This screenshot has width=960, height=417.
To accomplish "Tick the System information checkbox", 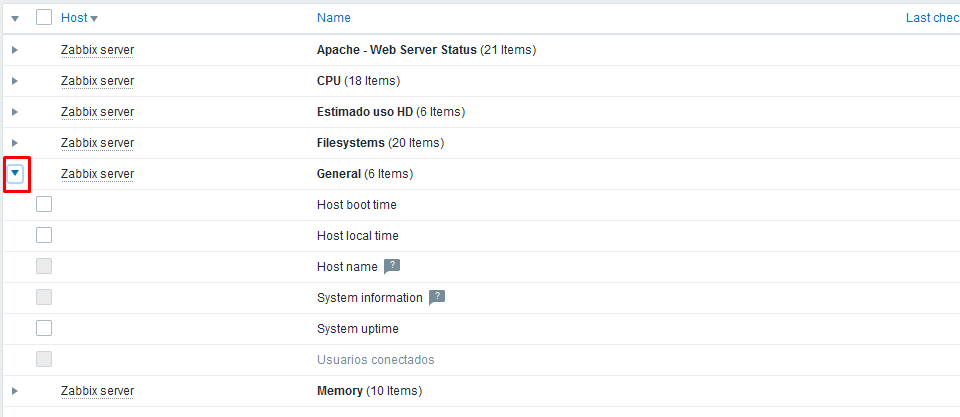I will 44,298.
